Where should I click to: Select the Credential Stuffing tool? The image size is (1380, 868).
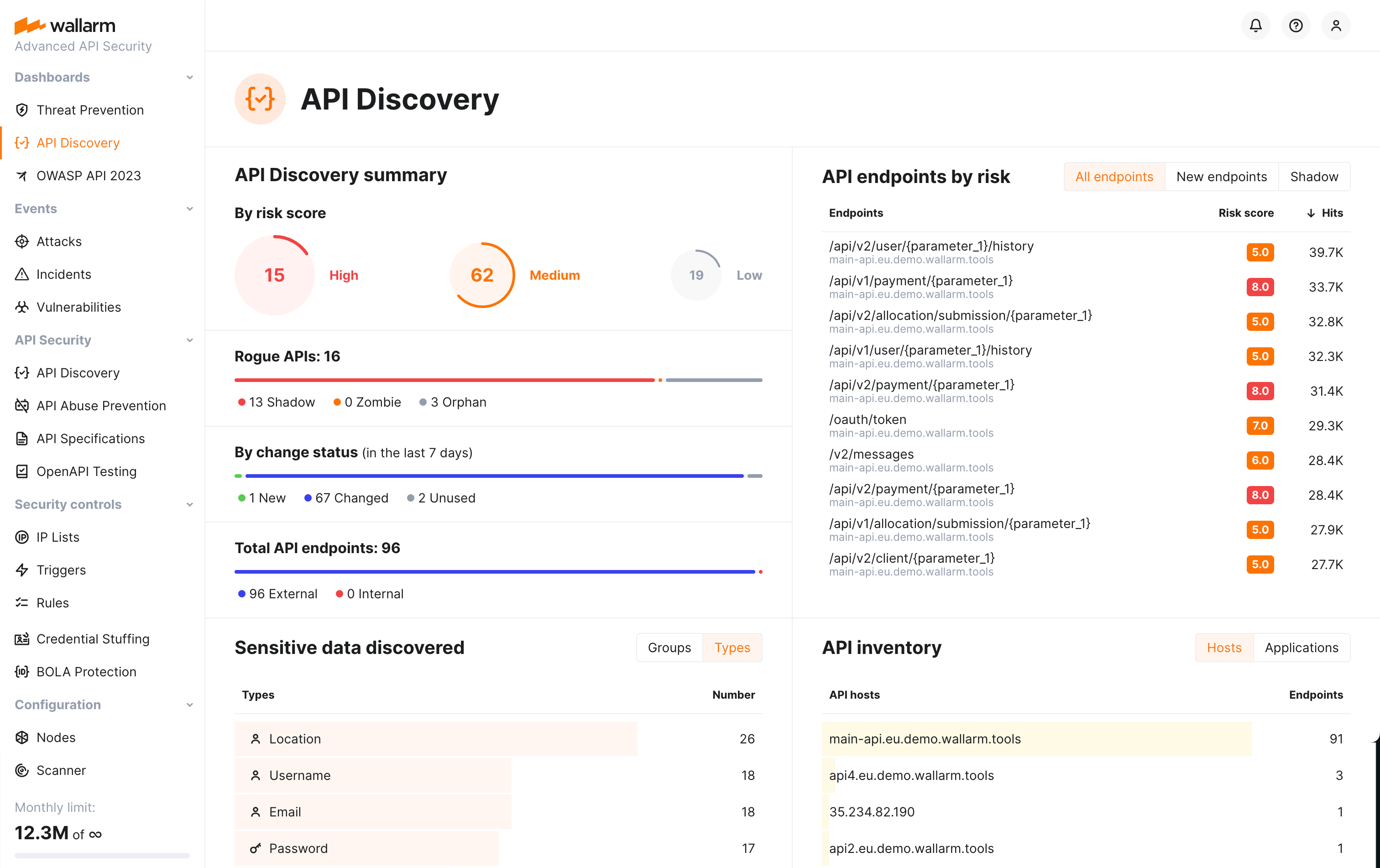coord(93,638)
